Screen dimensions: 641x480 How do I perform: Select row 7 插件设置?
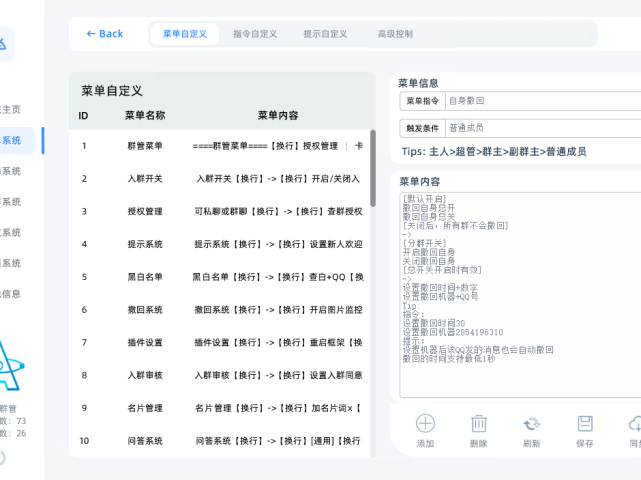point(220,342)
